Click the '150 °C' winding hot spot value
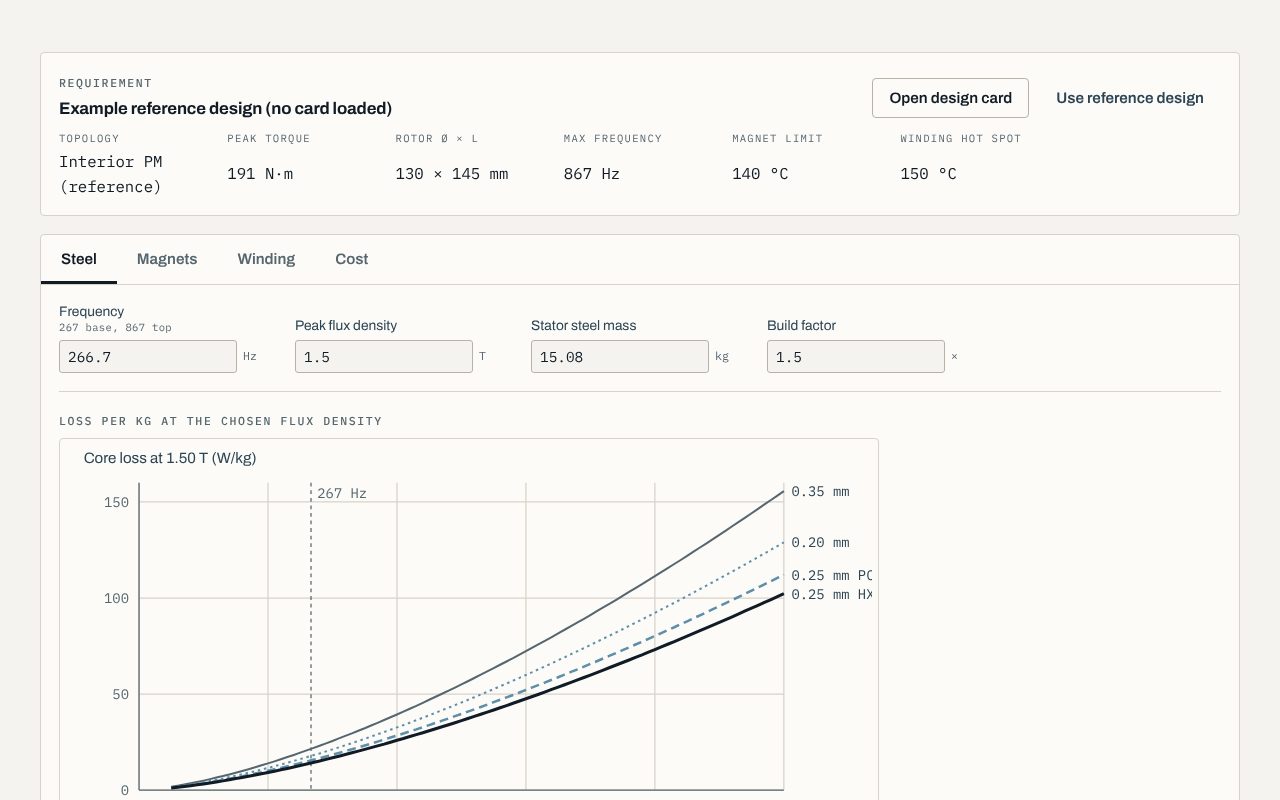 click(928, 174)
